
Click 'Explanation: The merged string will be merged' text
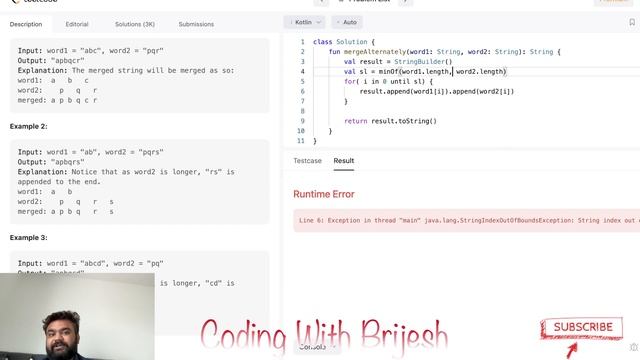point(126,70)
